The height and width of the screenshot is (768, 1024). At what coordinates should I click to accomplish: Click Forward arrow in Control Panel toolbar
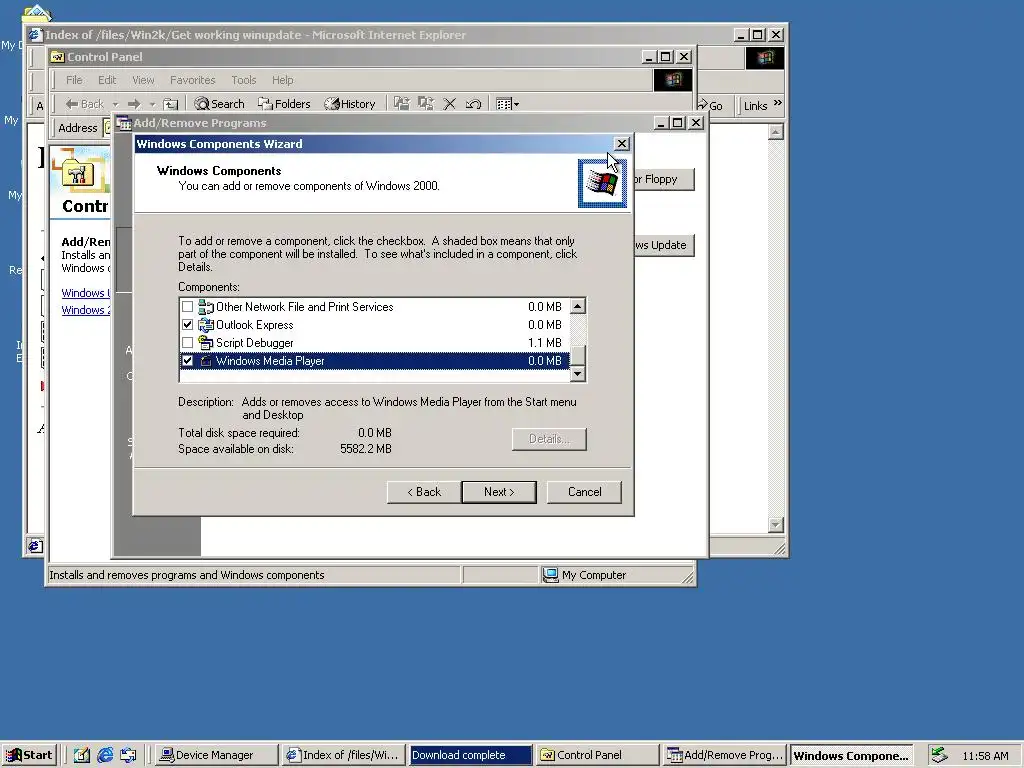tap(134, 104)
